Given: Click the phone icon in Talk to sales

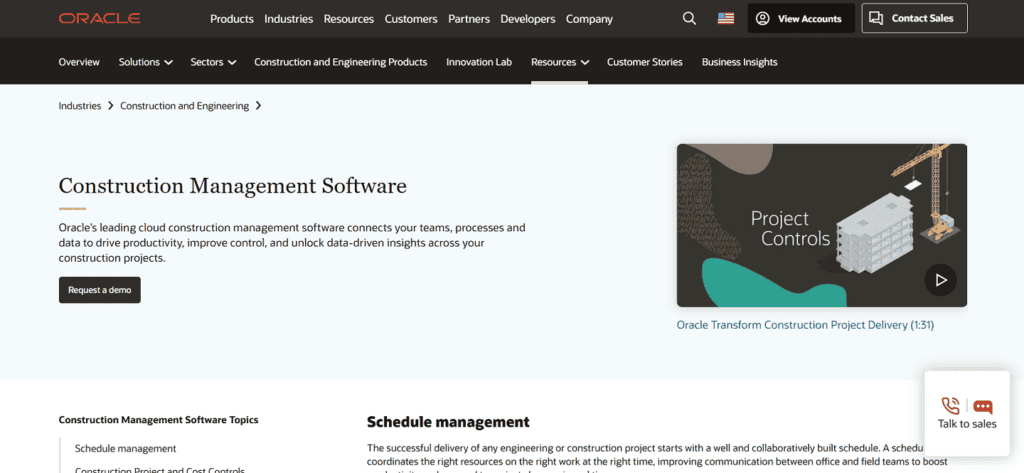Looking at the screenshot, I should click(951, 406).
